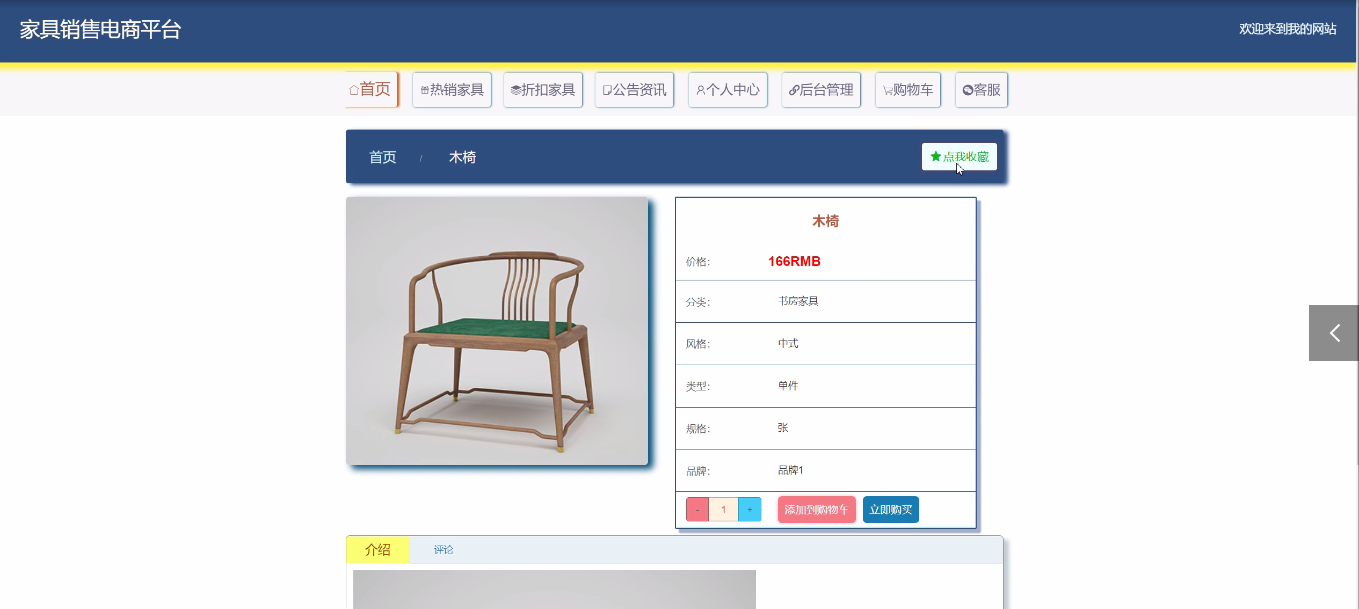Contact 客服 customer service
Image resolution: width=1359 pixels, height=609 pixels.
pyautogui.click(x=981, y=90)
